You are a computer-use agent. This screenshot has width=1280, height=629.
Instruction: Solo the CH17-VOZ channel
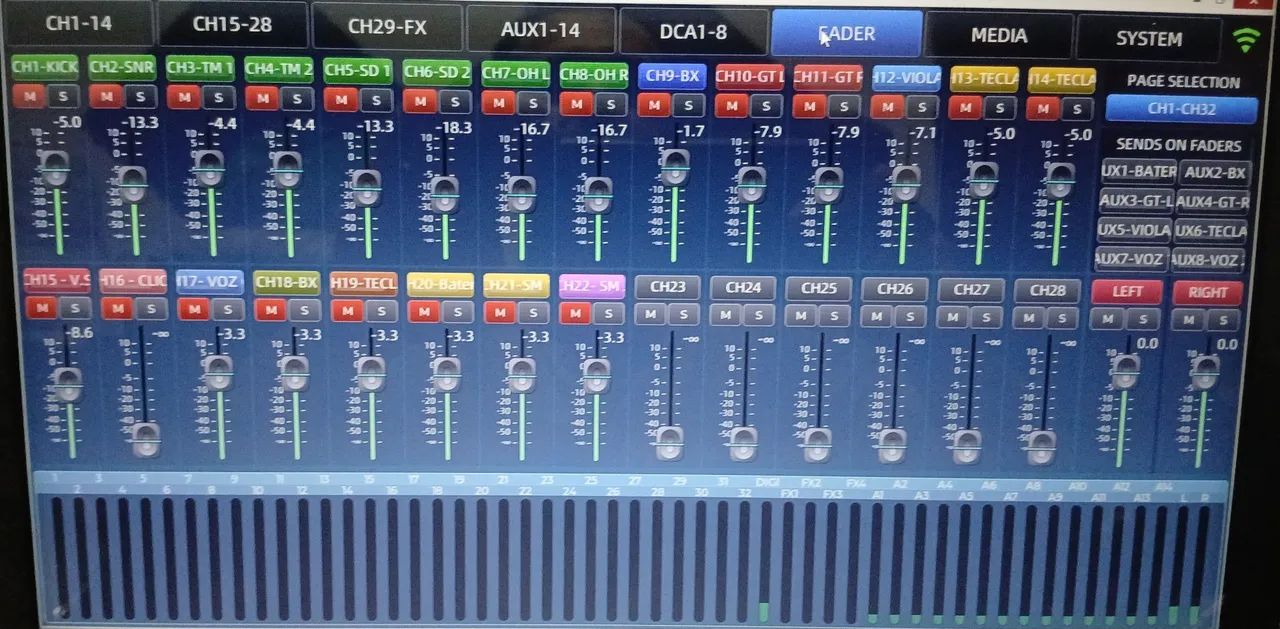[x=226, y=309]
